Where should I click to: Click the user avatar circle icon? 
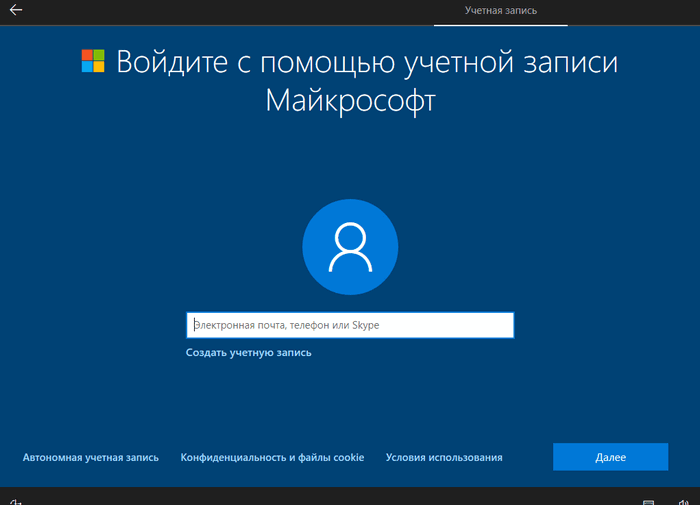[x=350, y=247]
